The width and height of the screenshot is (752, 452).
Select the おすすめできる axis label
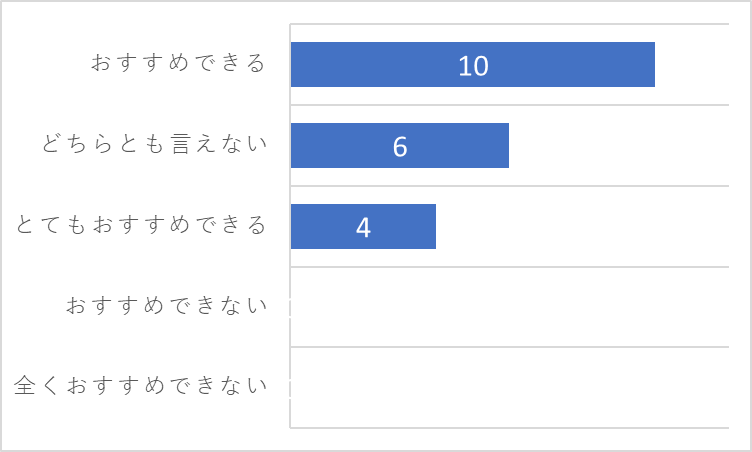pyautogui.click(x=178, y=63)
